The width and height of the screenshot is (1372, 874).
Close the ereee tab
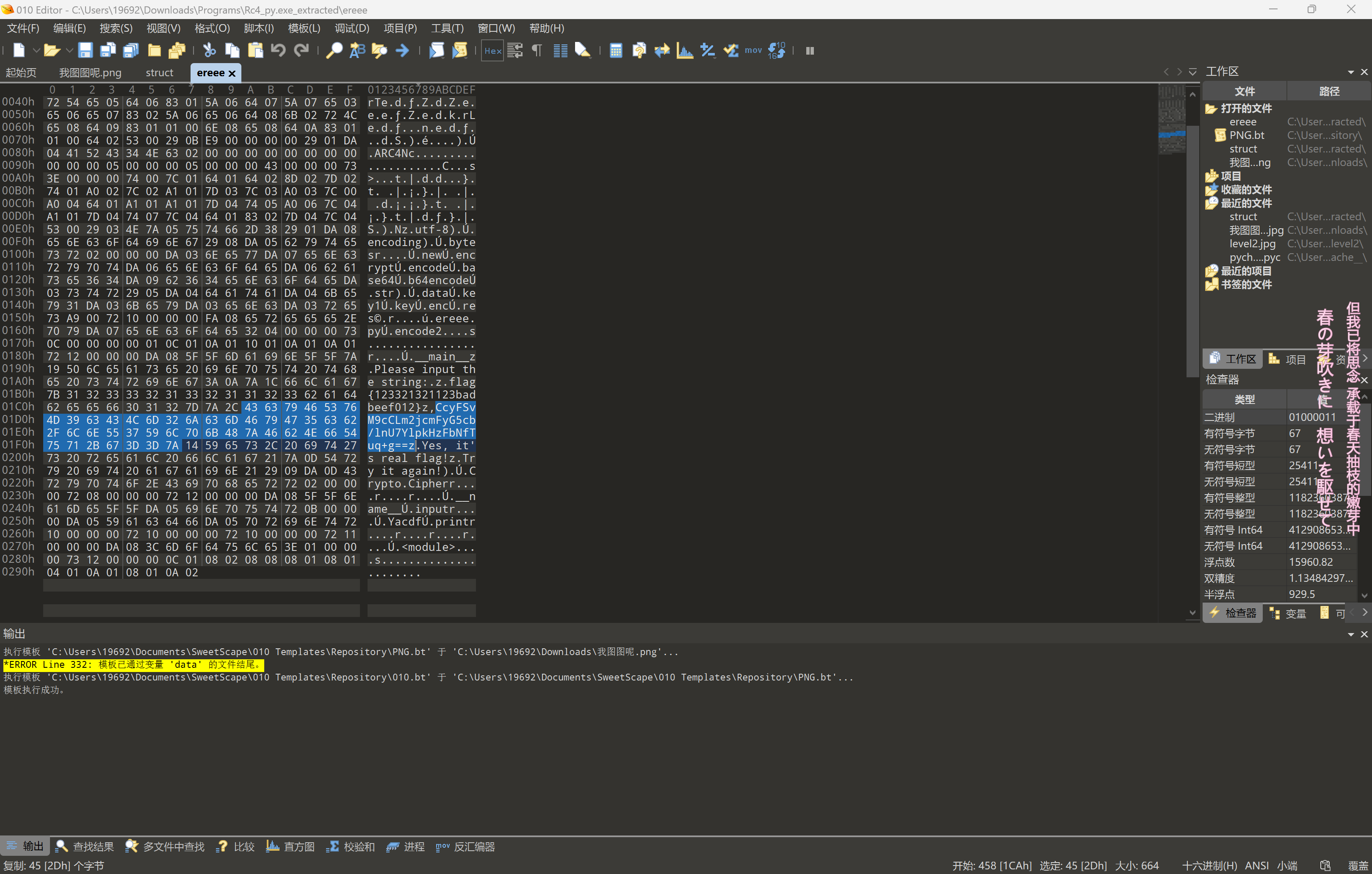pyautogui.click(x=232, y=73)
